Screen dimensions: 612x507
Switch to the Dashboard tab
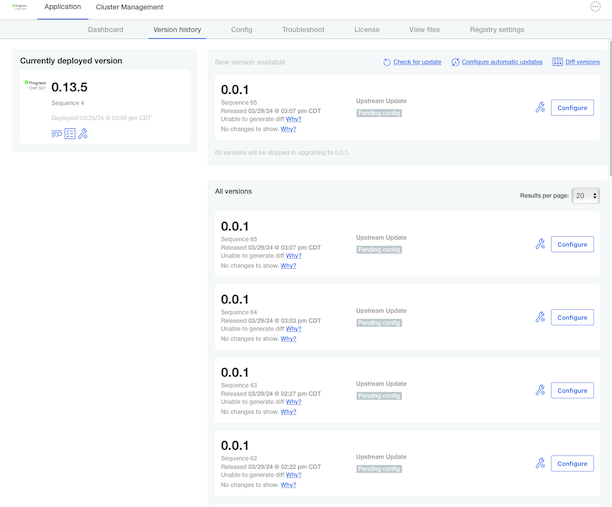[x=105, y=30]
